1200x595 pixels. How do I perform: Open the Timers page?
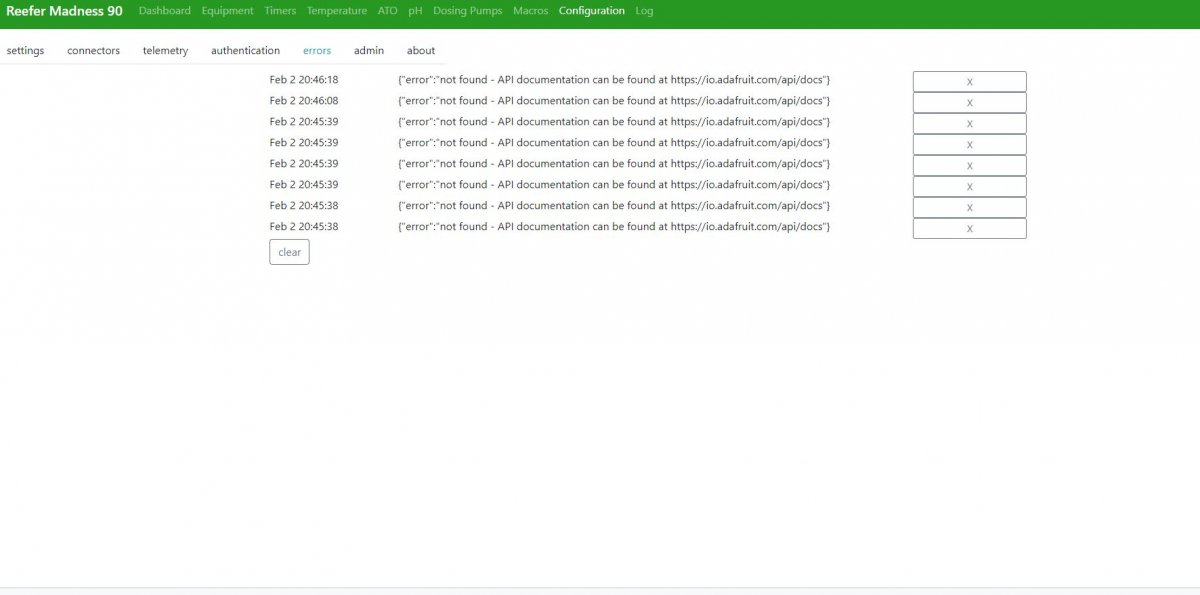(280, 11)
